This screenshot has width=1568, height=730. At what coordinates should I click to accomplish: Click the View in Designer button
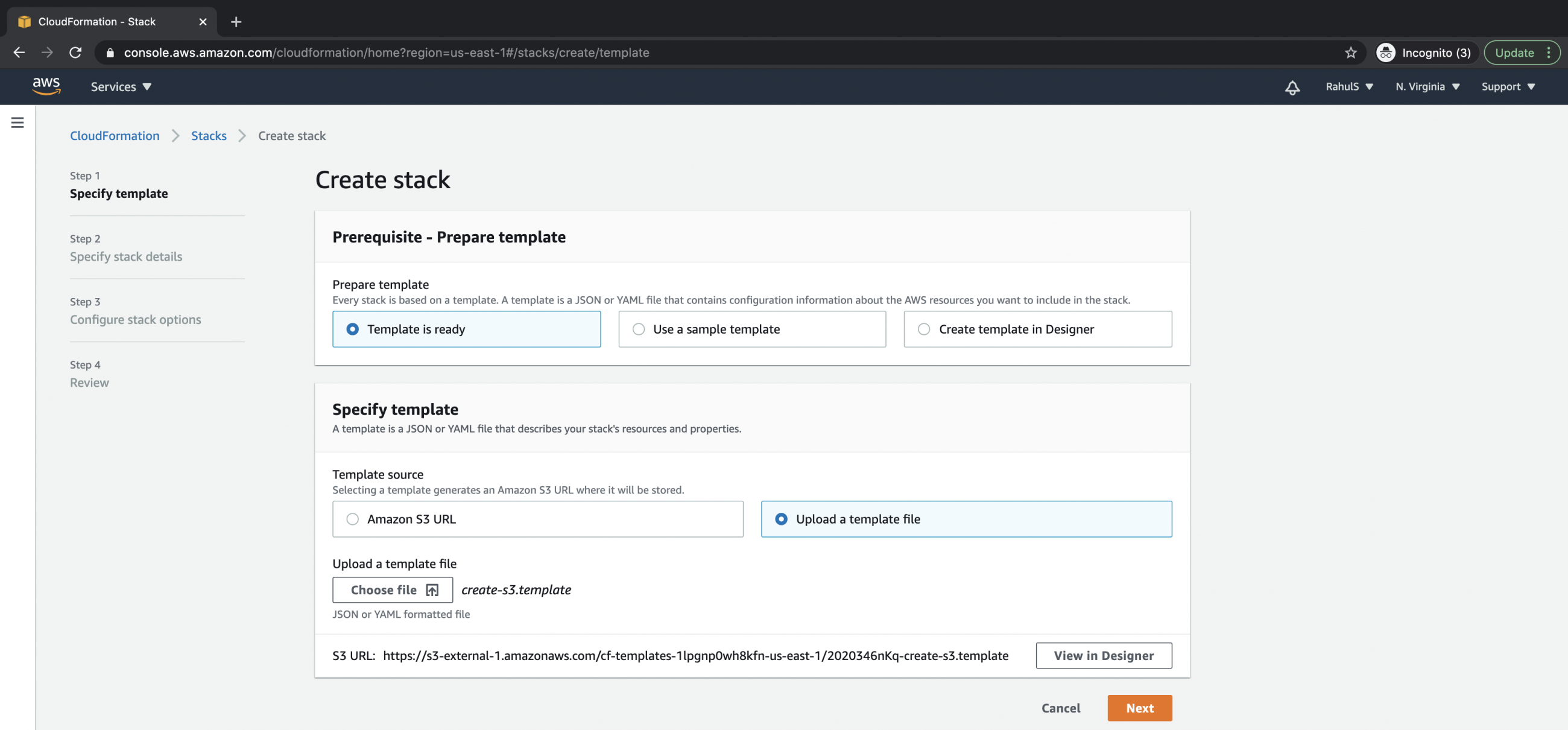1104,655
